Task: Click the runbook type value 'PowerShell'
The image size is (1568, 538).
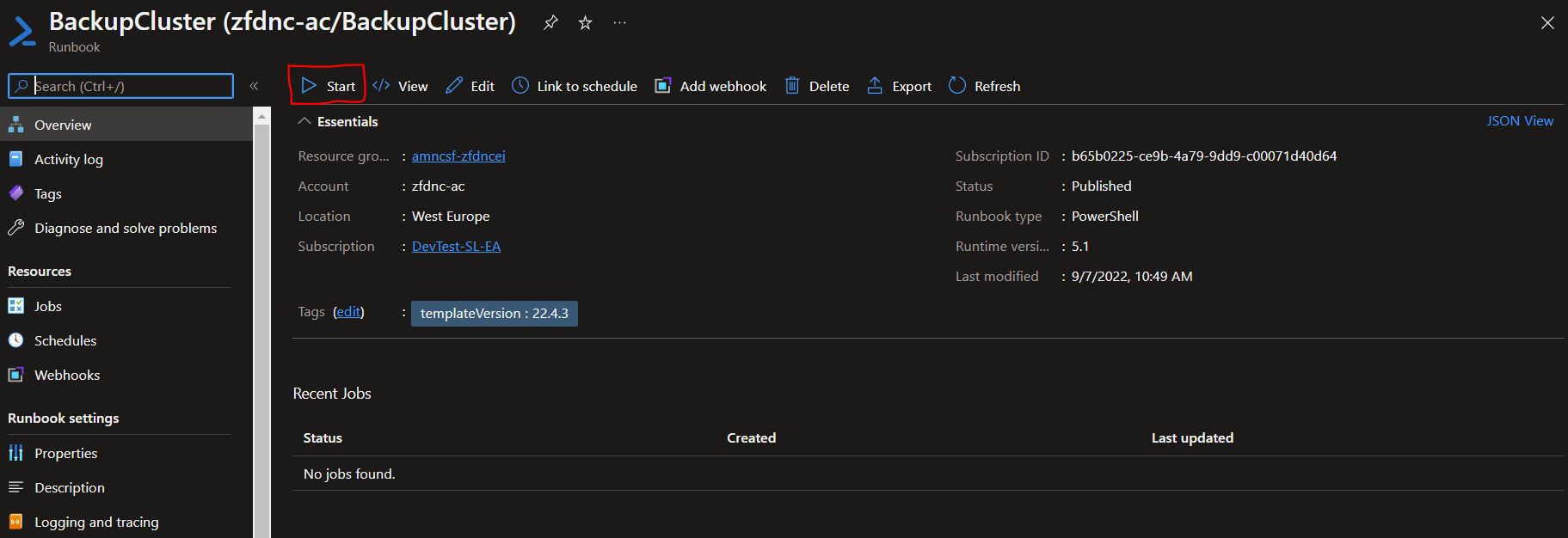Action: 1105,216
